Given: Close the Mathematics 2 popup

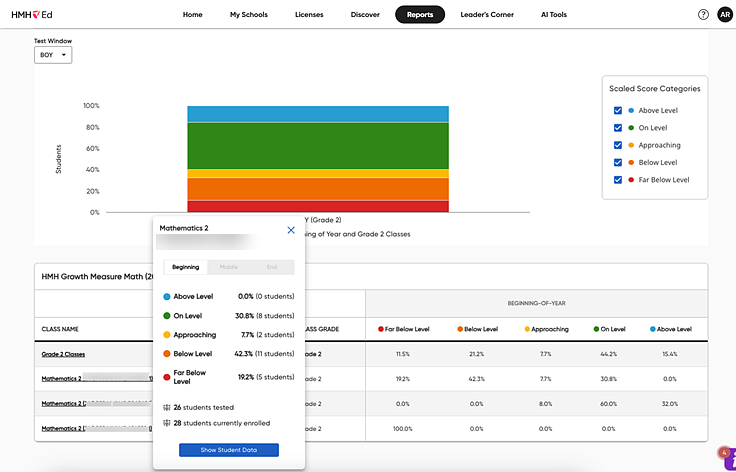Looking at the screenshot, I should coord(291,230).
